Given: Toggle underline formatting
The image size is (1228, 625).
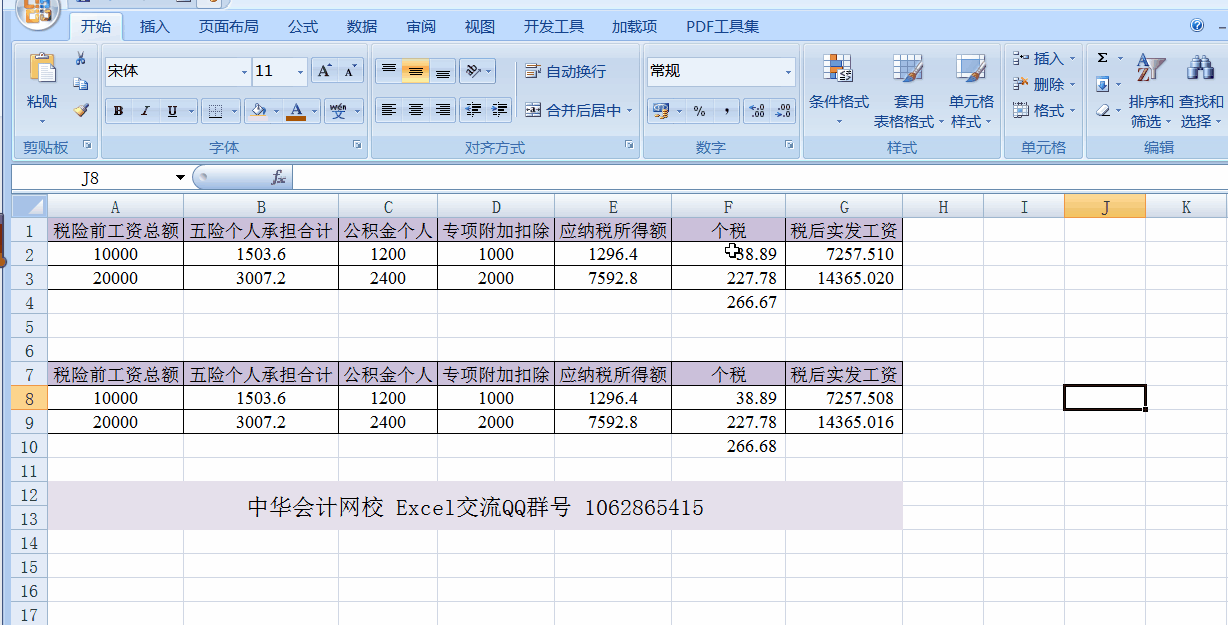Looking at the screenshot, I should coord(172,111).
